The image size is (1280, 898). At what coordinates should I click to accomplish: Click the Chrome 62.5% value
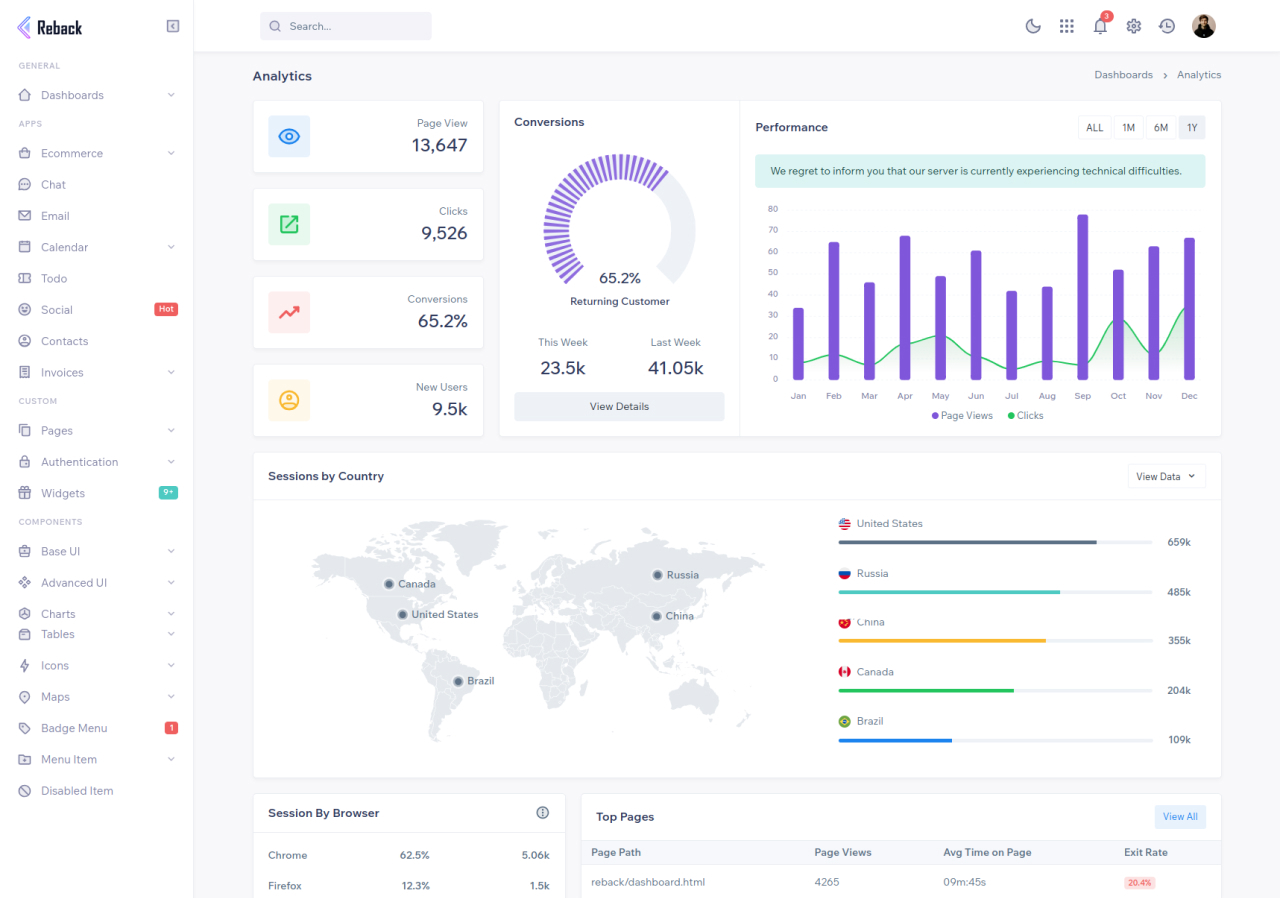point(414,855)
